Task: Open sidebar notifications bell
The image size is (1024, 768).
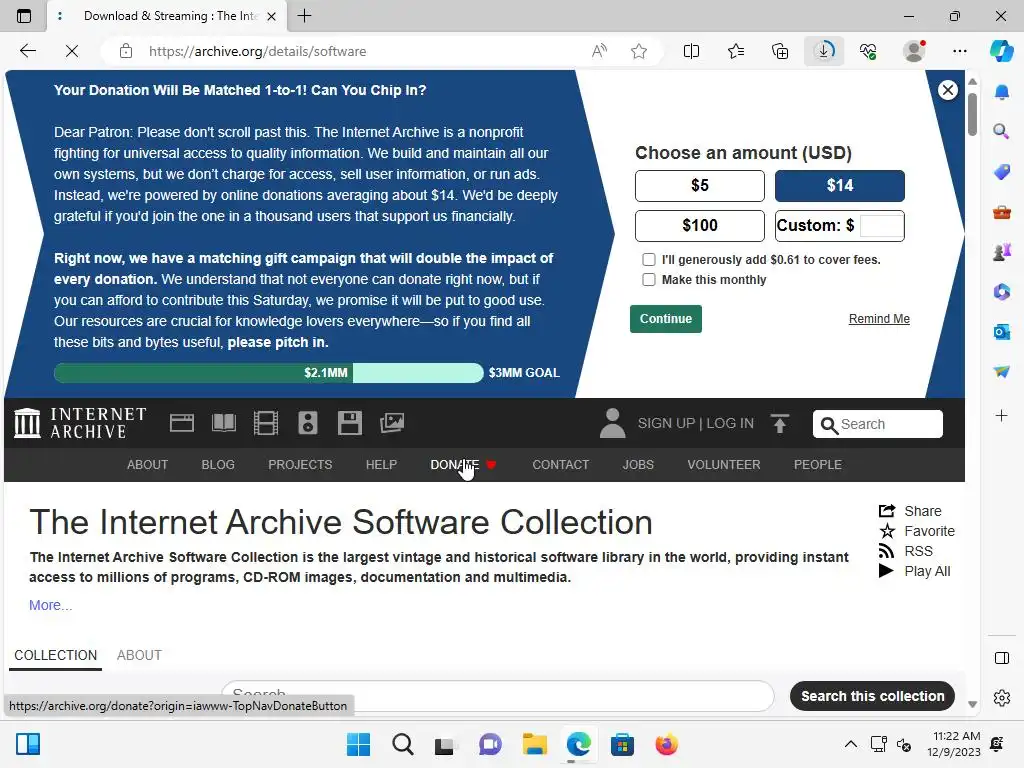Action: click(1001, 92)
